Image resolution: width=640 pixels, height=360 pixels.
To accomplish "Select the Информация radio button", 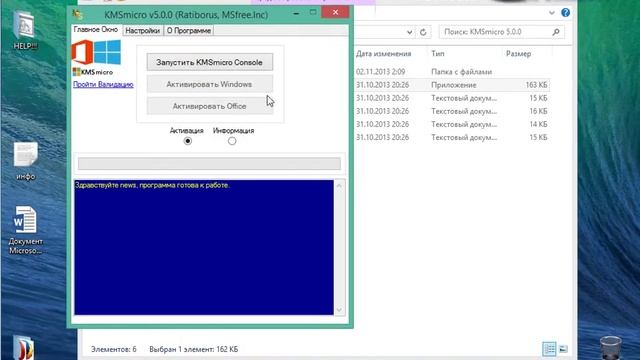I will coord(232,141).
